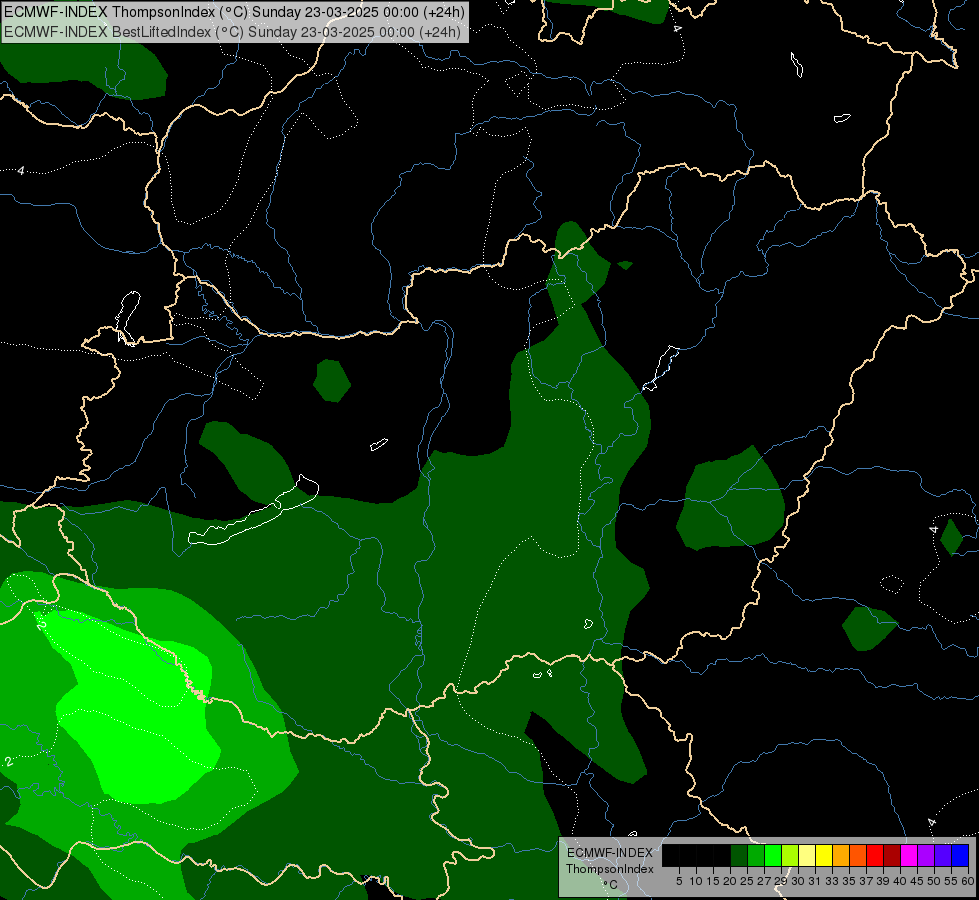This screenshot has width=979, height=900.
Task: Click legend scale value 50
Action: [933, 881]
